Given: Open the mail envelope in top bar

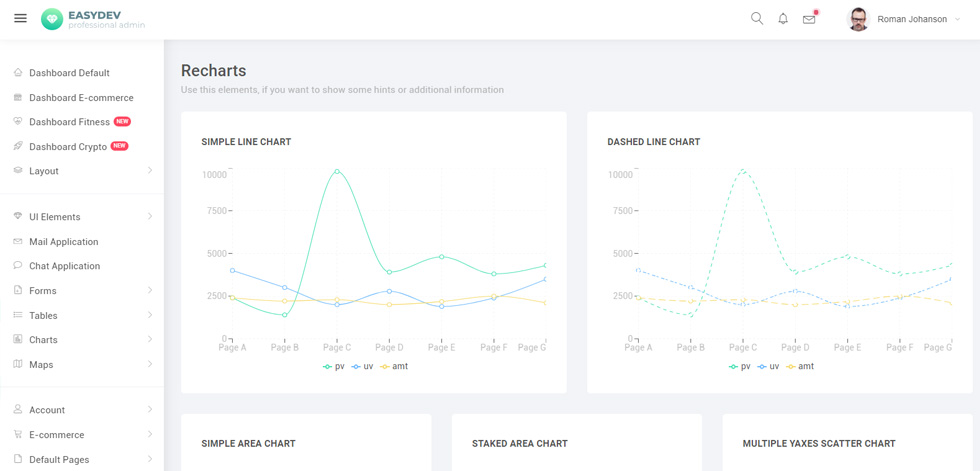Looking at the screenshot, I should click(x=809, y=19).
